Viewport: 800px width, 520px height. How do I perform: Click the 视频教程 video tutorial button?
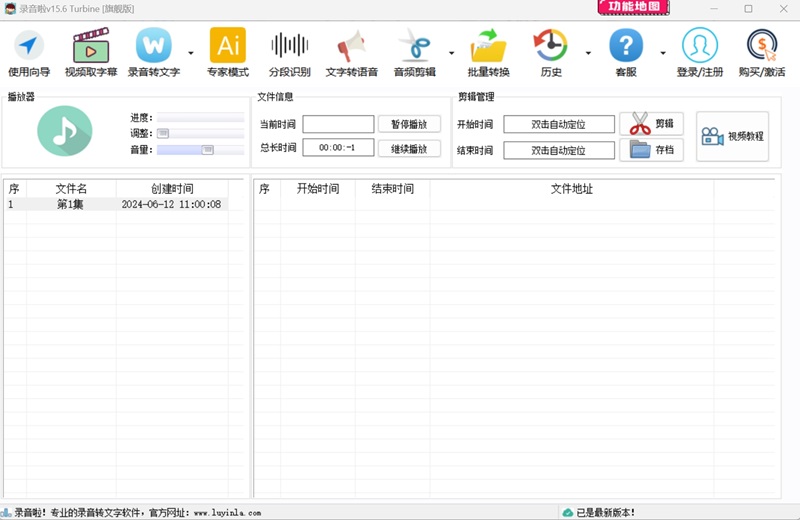(x=733, y=136)
